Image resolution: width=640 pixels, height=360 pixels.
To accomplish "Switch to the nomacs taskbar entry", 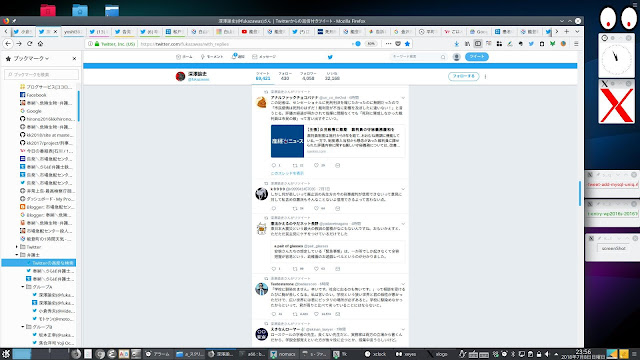I will [x=283, y=354].
